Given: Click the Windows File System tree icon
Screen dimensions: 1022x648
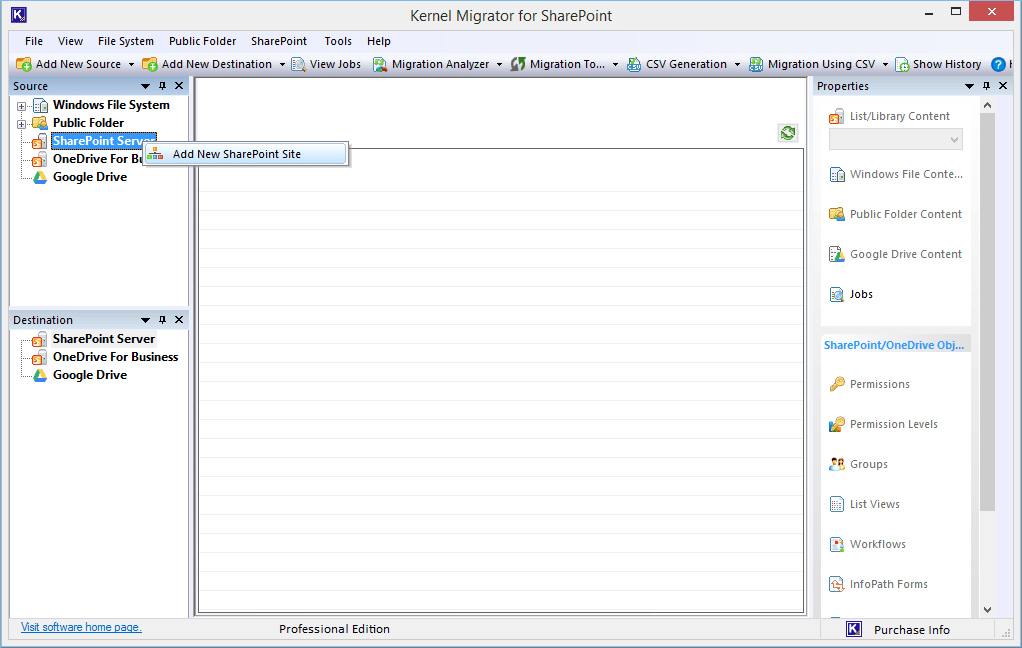Looking at the screenshot, I should 40,105.
